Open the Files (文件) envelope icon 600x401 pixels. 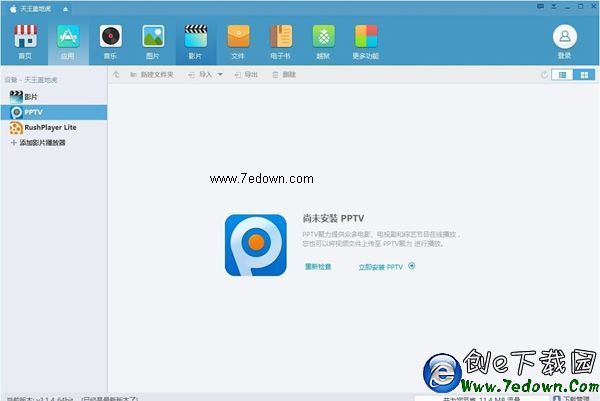238,36
